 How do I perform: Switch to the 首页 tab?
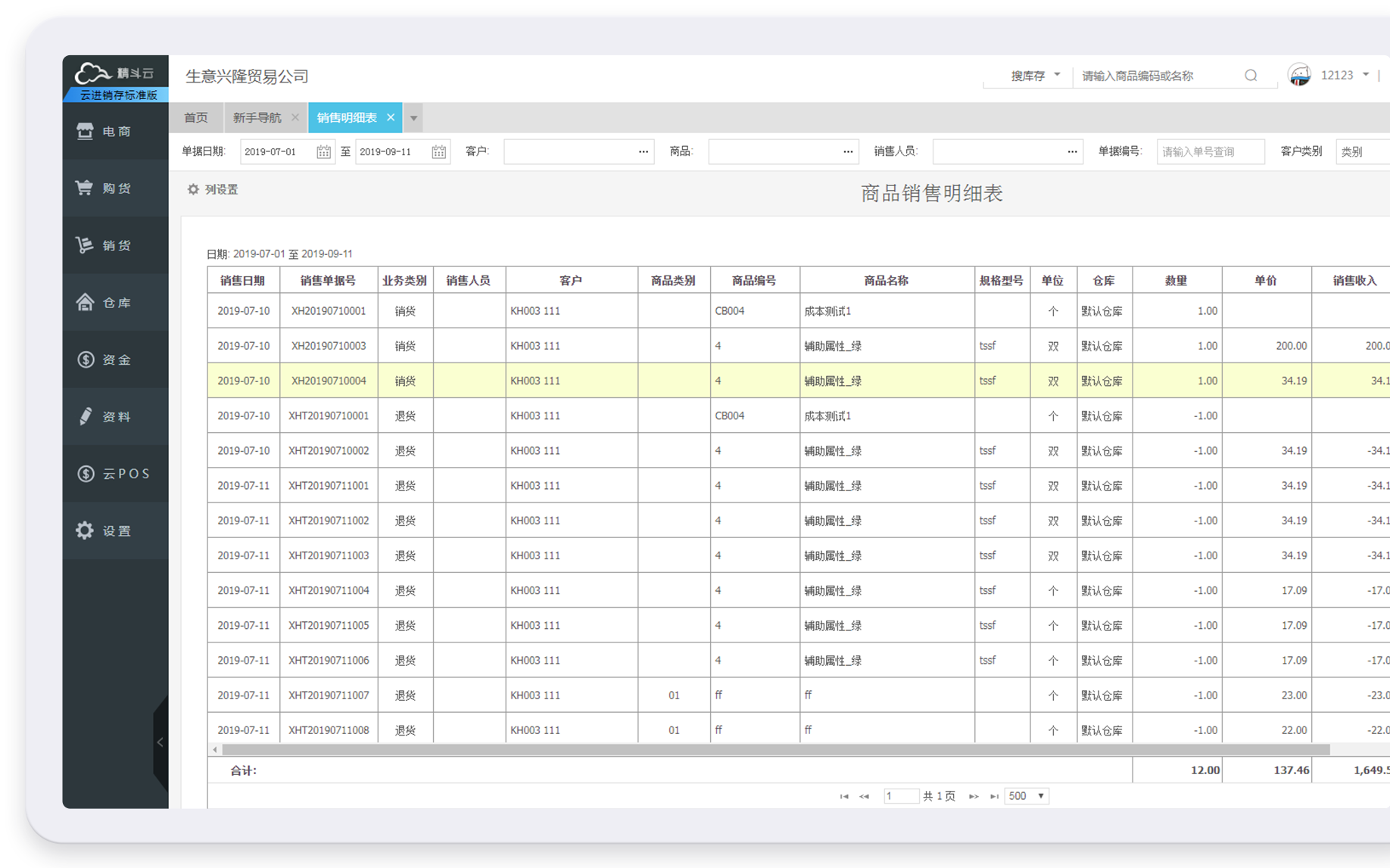tap(195, 118)
